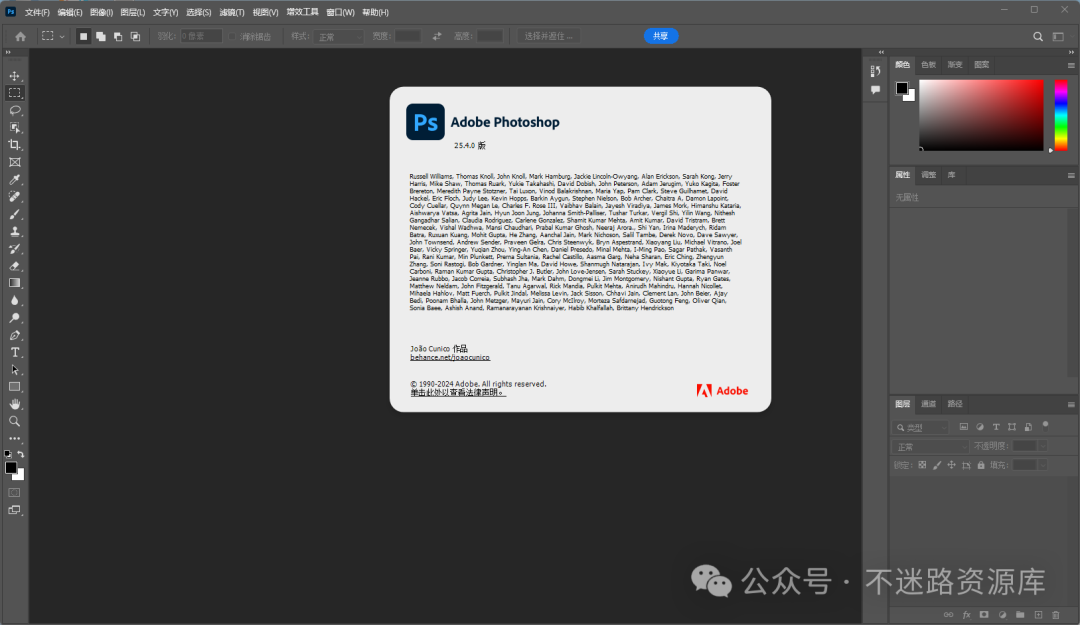The image size is (1080, 625).
Task: Switch to the 通道 (Channels) tab
Action: pos(928,404)
